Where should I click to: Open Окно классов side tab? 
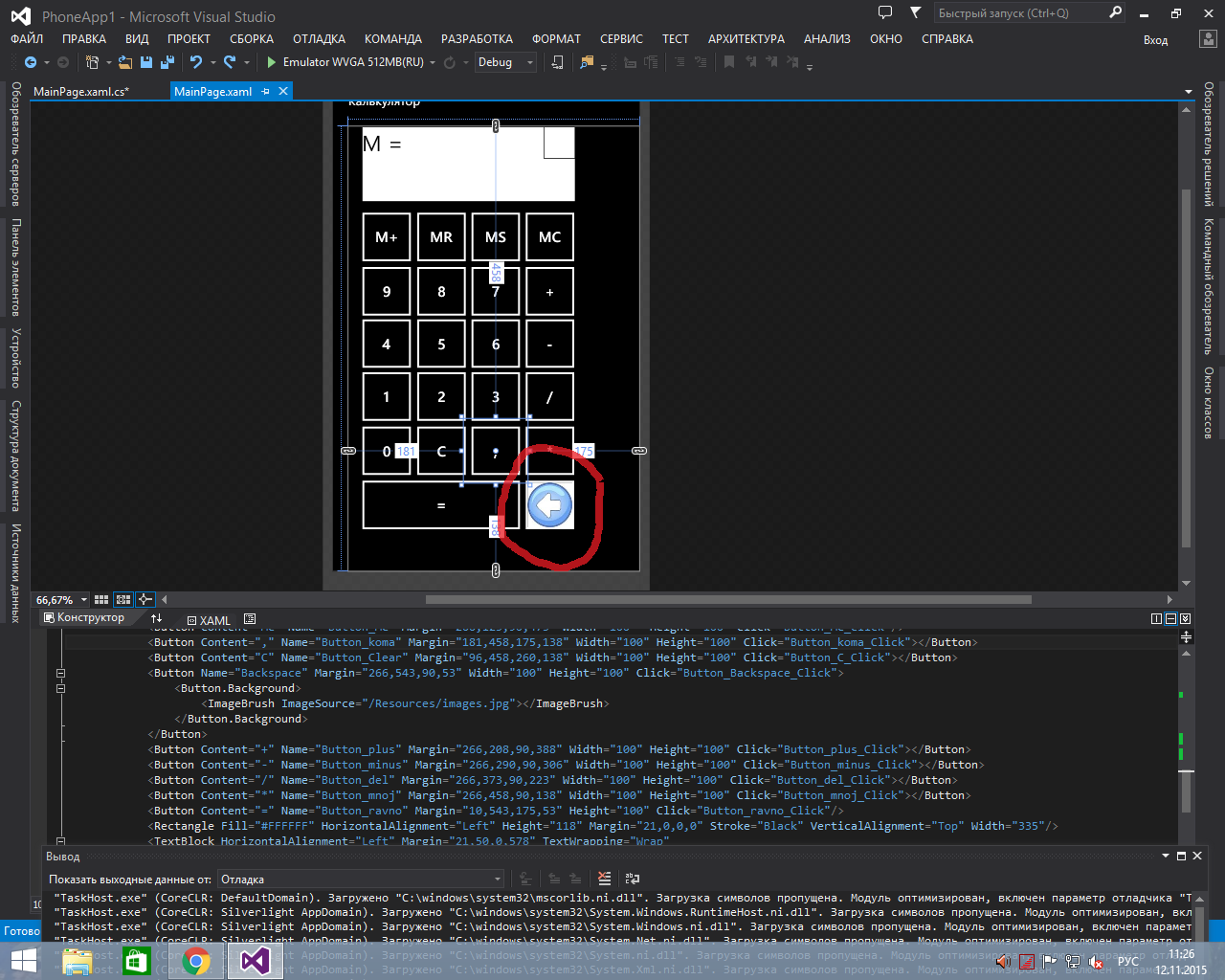1209,402
